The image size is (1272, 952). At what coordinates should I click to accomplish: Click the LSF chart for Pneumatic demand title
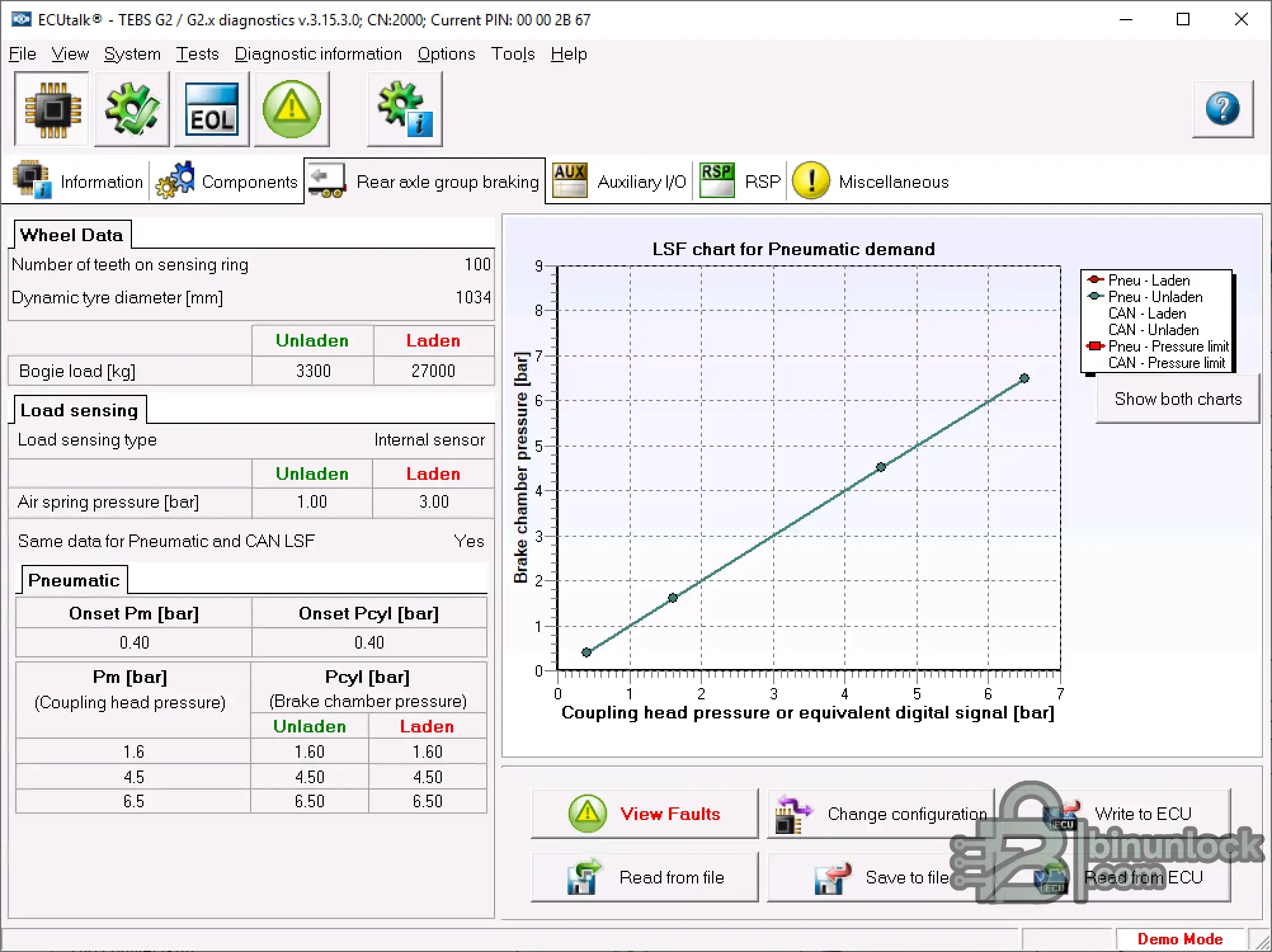[793, 249]
